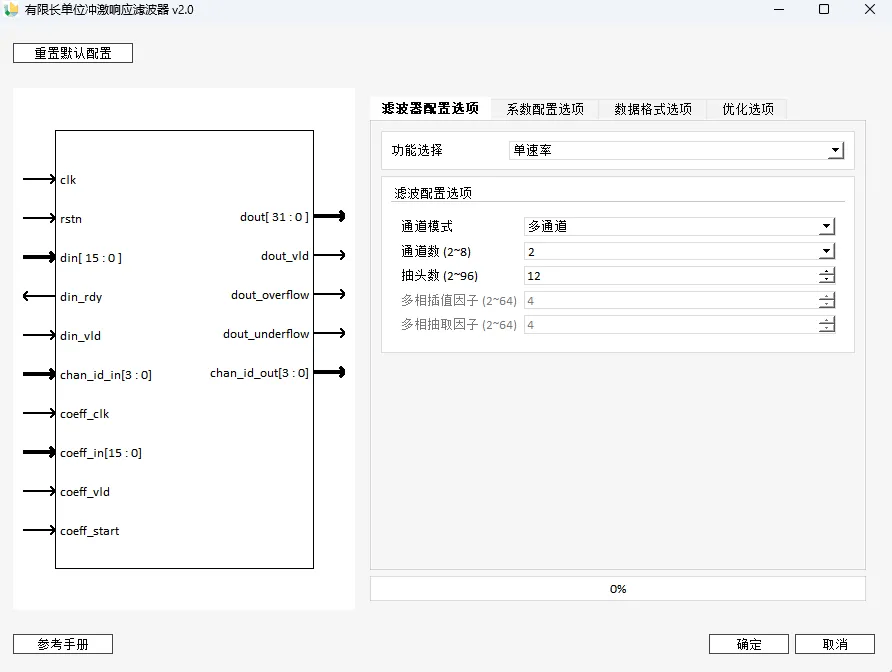Click the chan_id_in[3 : 0] port label
892x672 pixels.
point(106,375)
